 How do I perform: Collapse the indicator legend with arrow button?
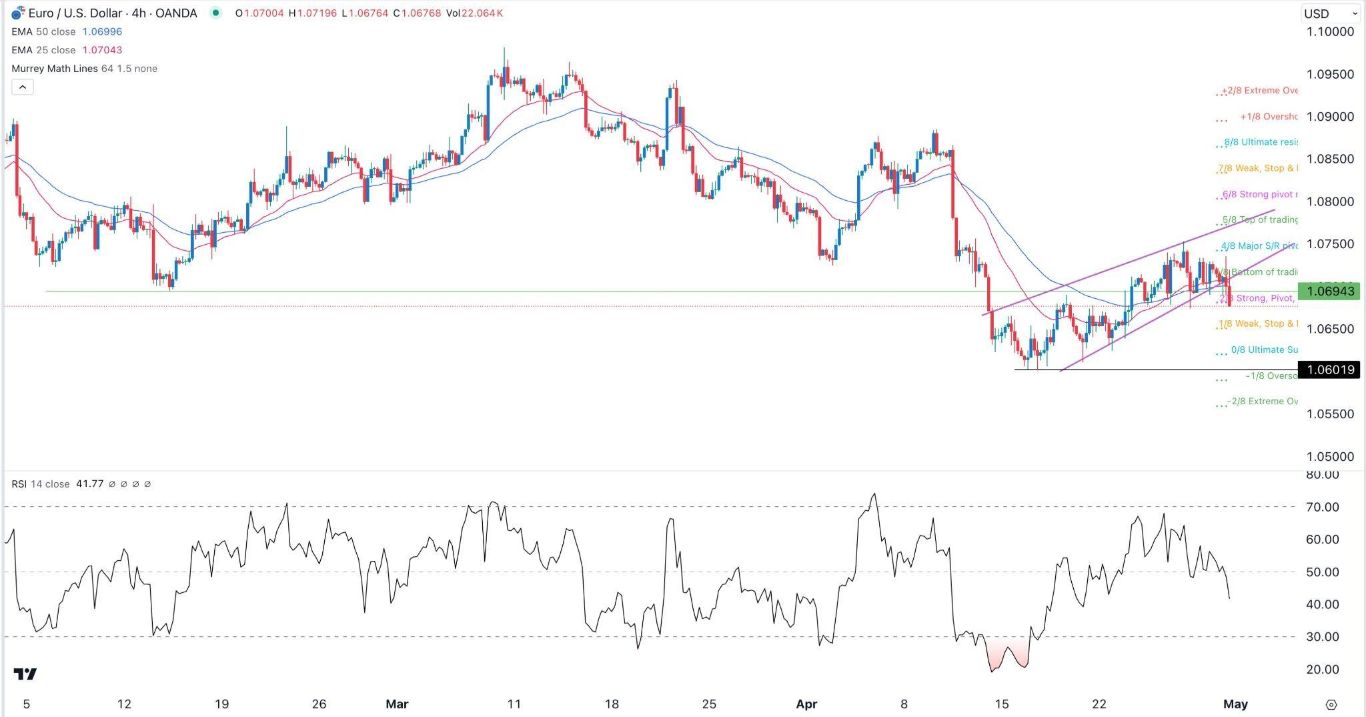22,87
